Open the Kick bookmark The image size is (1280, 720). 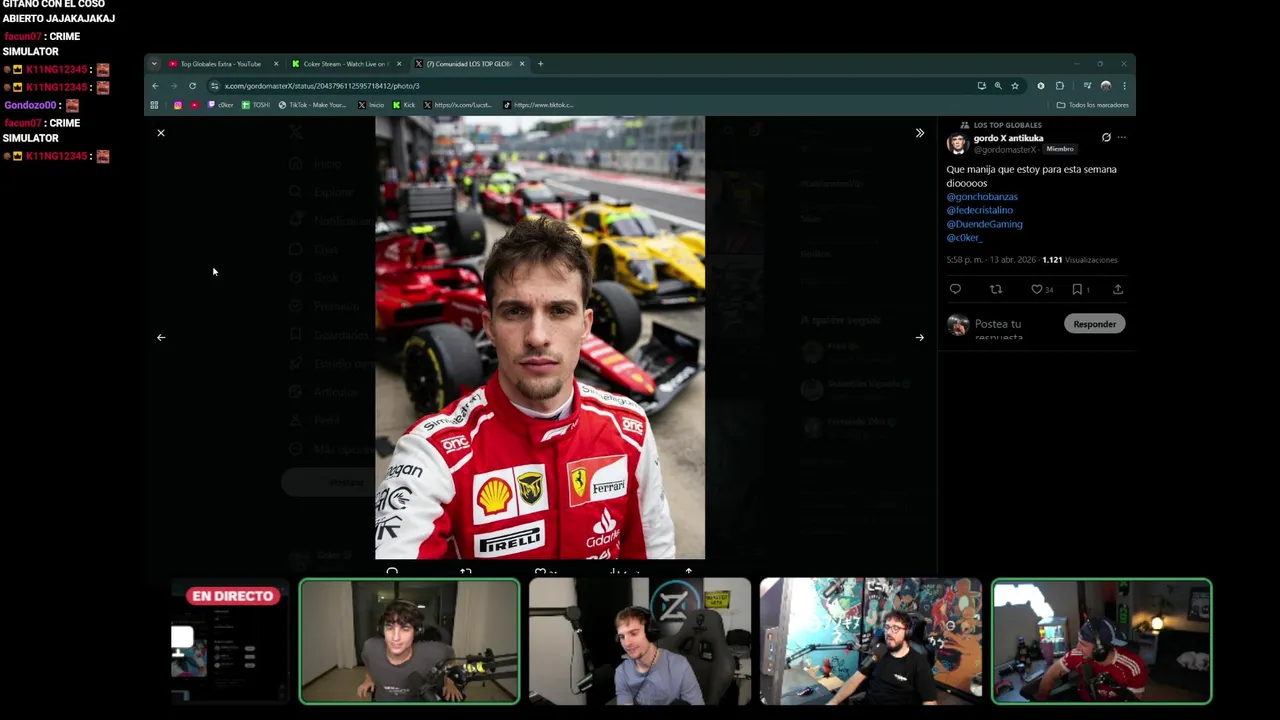pyautogui.click(x=404, y=105)
